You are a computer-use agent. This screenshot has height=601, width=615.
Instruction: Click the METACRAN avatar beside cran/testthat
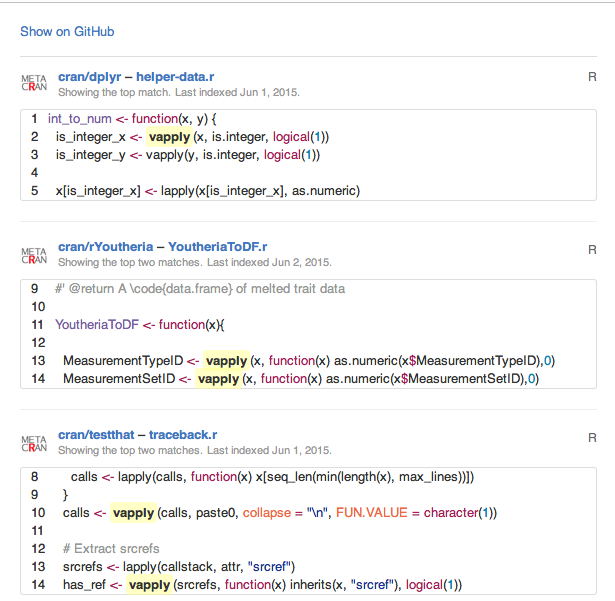pos(34,442)
